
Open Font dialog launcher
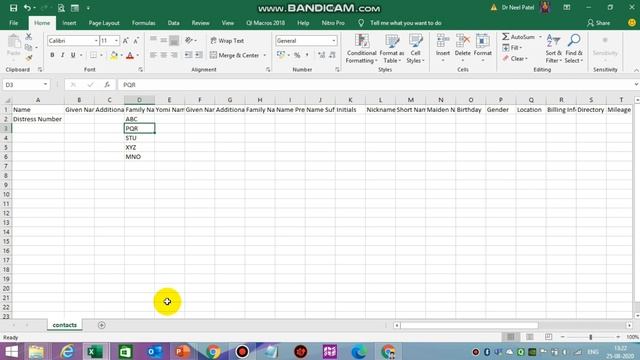point(140,70)
